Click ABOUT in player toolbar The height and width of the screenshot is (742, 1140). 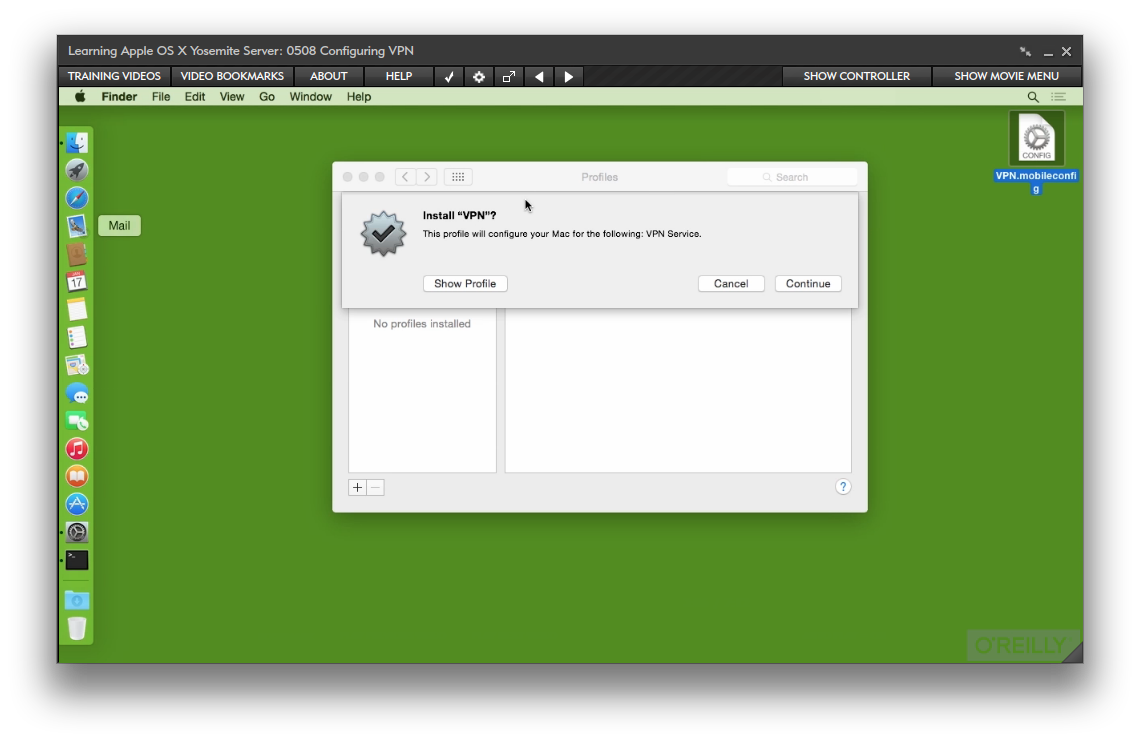point(329,76)
